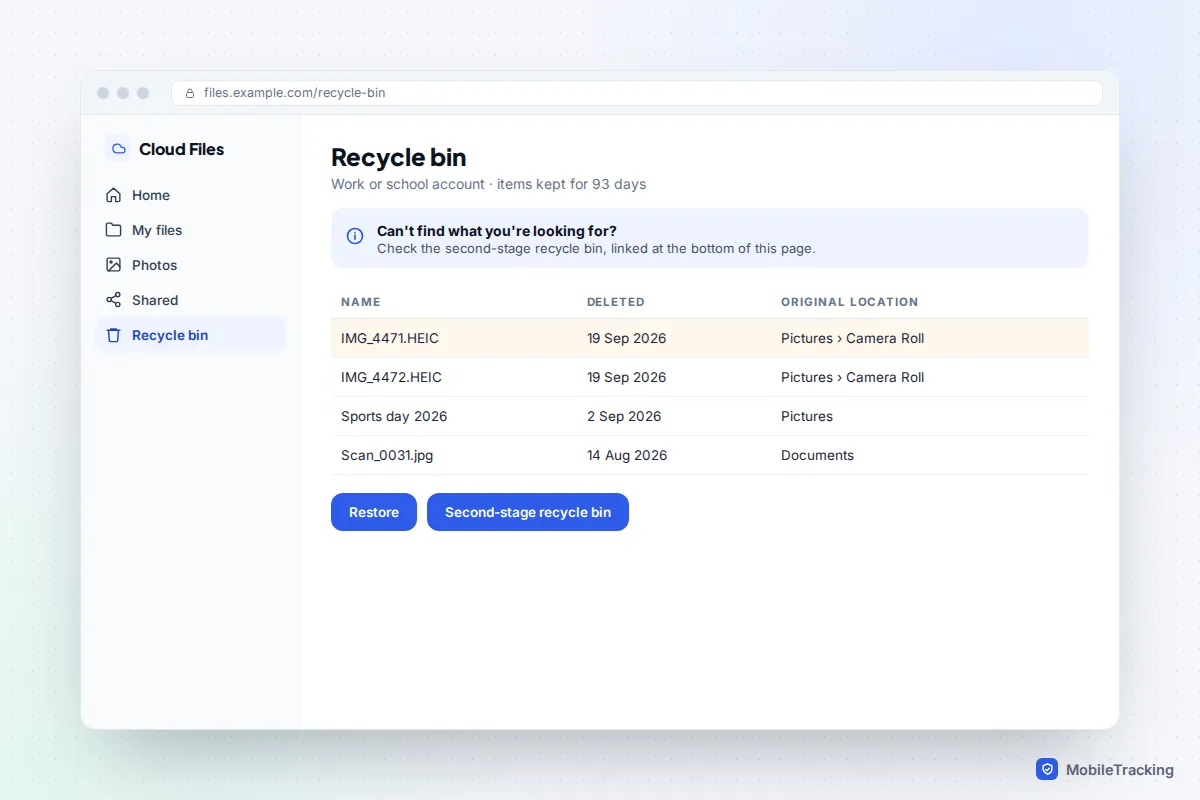Click the DELETED column header
1200x800 pixels.
[616, 302]
